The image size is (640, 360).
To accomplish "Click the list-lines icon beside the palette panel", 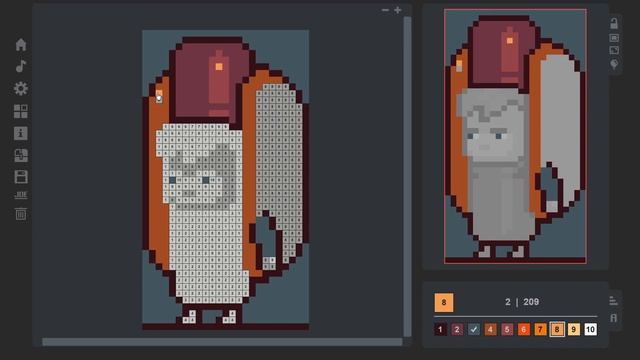I will coord(613,301).
